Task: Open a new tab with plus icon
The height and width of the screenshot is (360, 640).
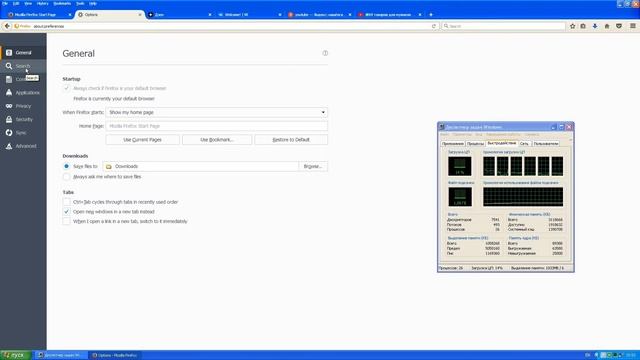Action: 431,15
